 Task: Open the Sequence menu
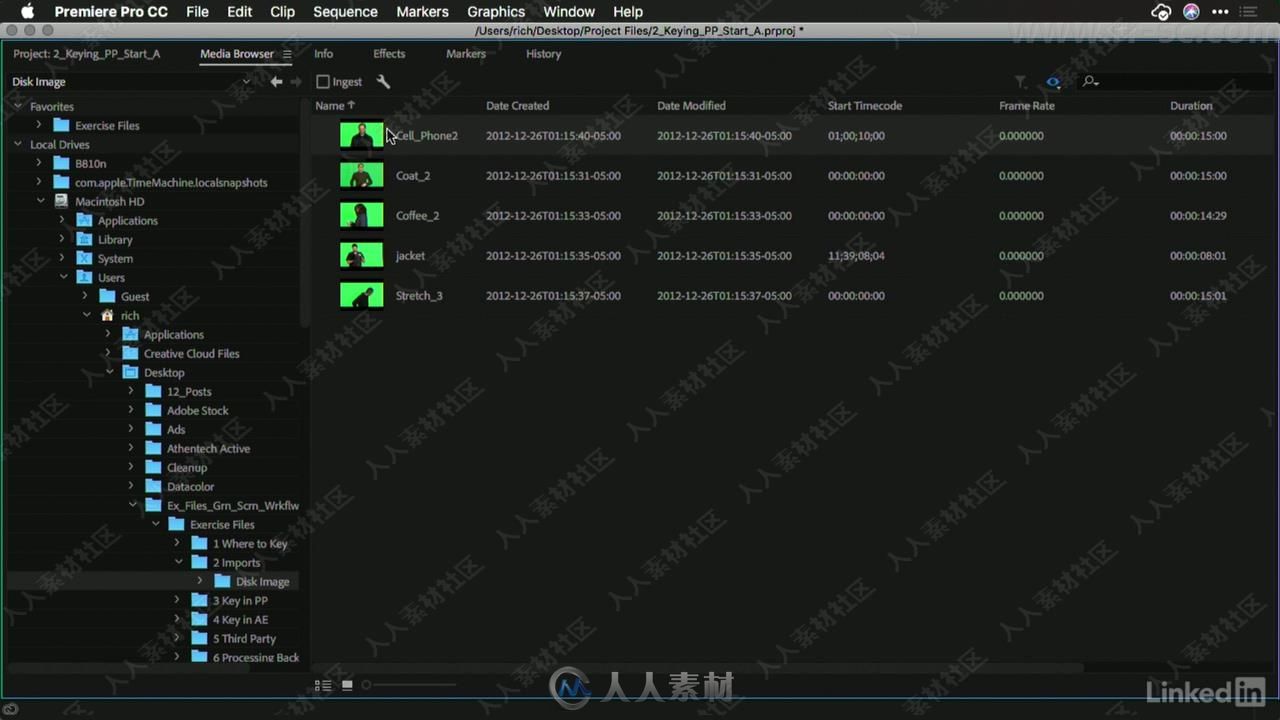345,12
